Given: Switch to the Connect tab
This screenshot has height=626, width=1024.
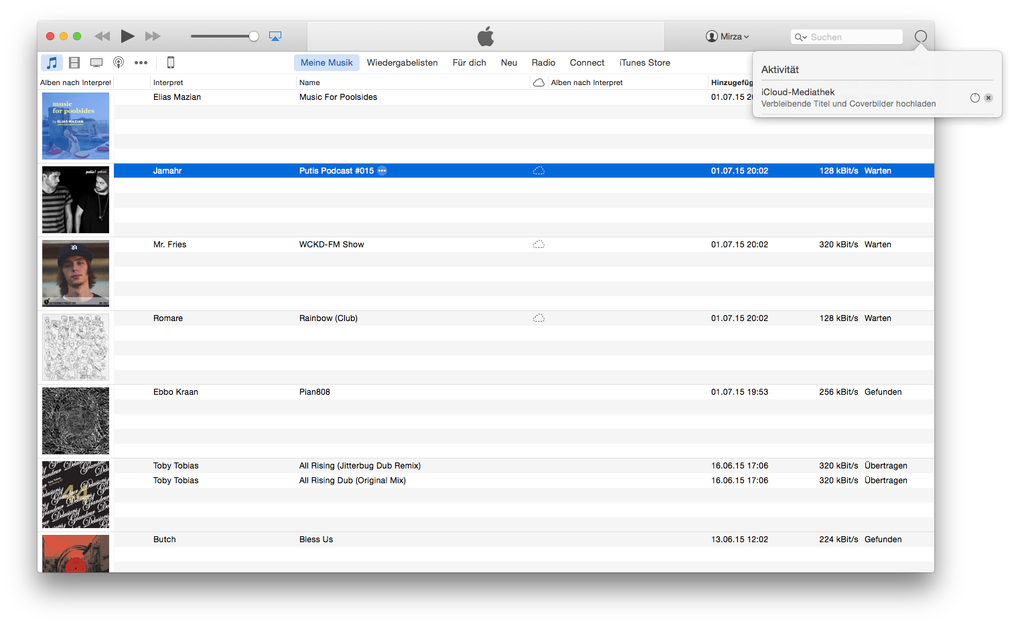Looking at the screenshot, I should (587, 63).
